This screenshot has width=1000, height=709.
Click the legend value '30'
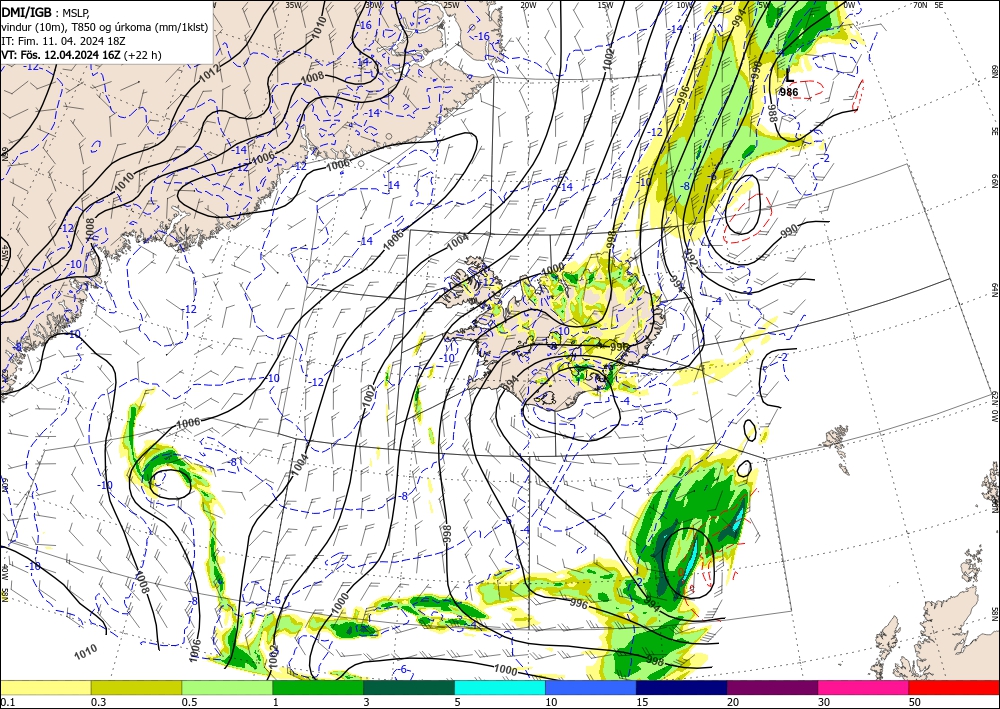click(x=823, y=702)
